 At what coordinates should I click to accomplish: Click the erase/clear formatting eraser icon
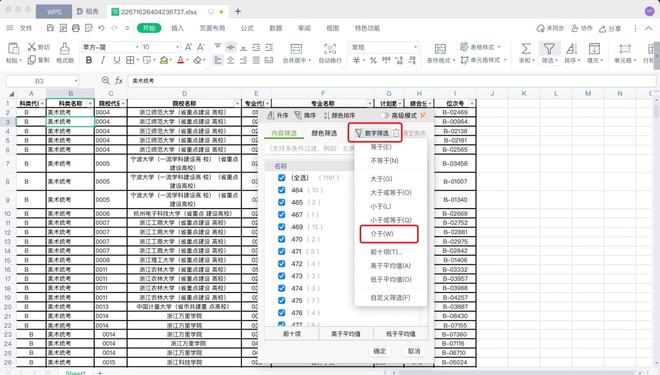[197, 60]
